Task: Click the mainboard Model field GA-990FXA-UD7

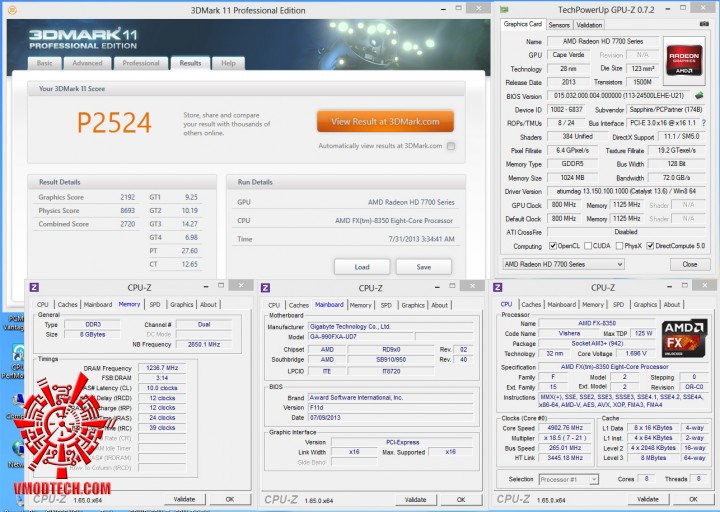Action: [360, 337]
